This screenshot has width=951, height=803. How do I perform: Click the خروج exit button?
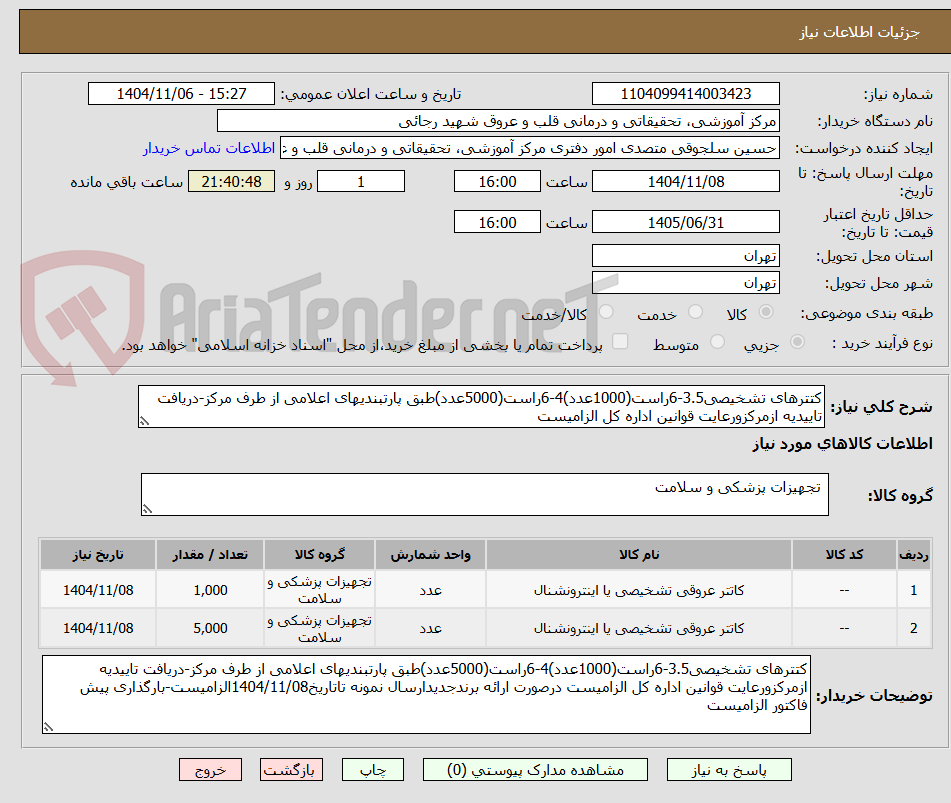tap(210, 770)
